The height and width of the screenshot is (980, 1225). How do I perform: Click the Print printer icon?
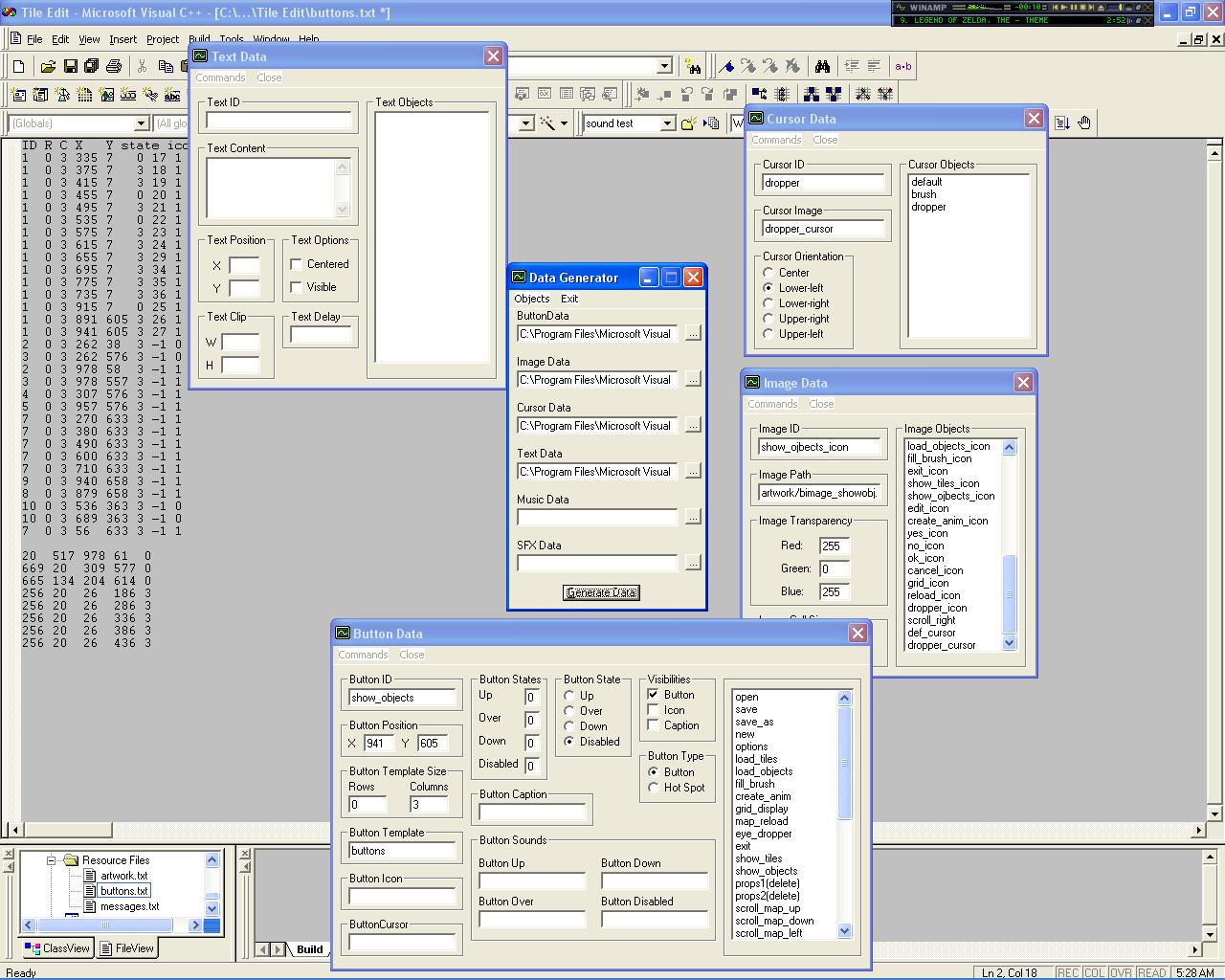tap(114, 66)
